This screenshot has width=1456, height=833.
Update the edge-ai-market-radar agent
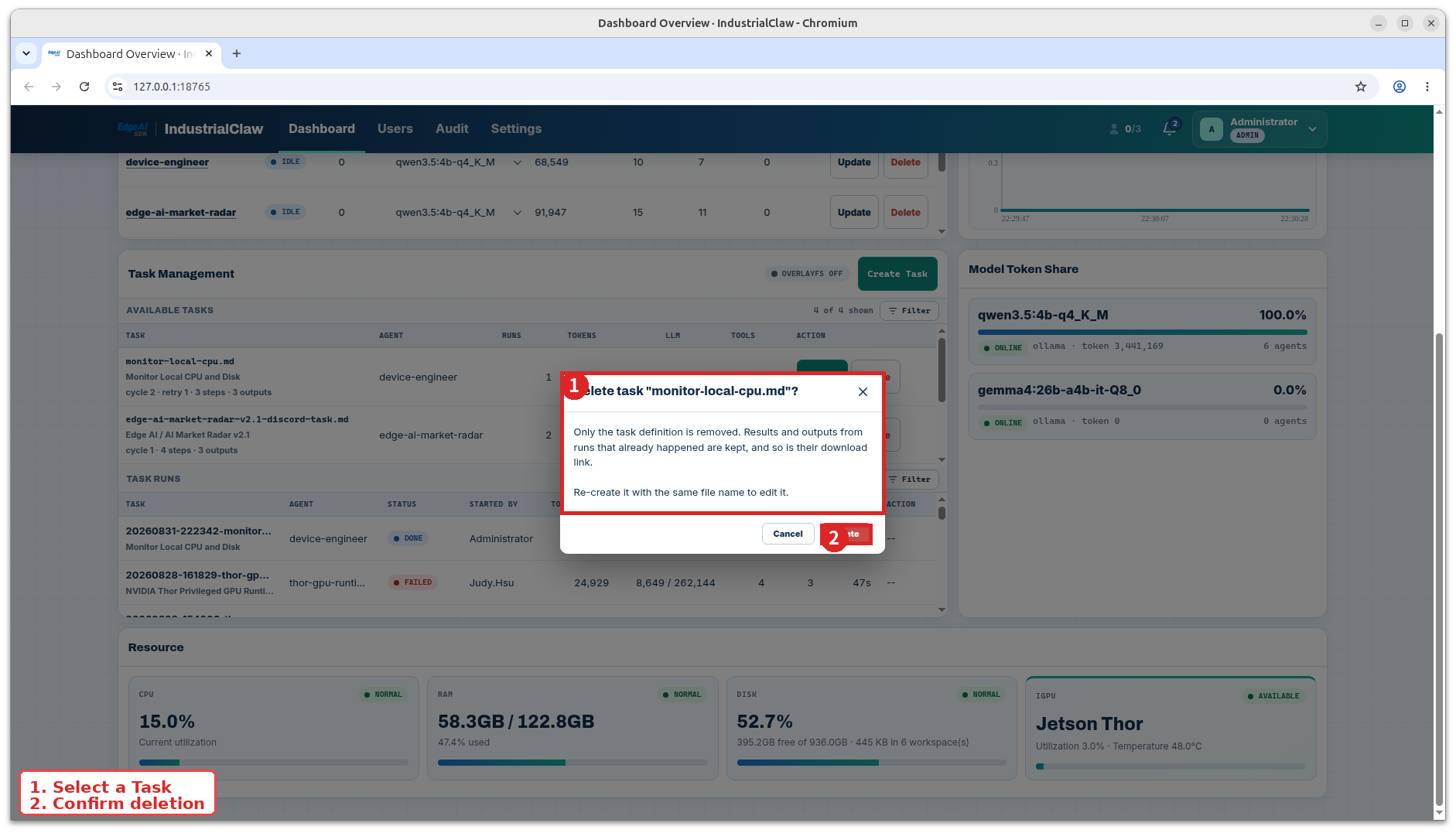[854, 213]
